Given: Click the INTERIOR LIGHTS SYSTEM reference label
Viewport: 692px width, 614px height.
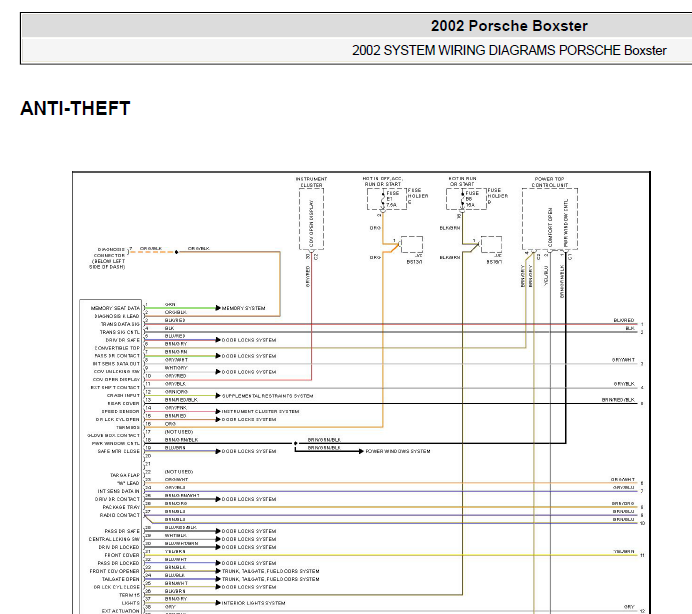Looking at the screenshot, I should pyautogui.click(x=253, y=603).
